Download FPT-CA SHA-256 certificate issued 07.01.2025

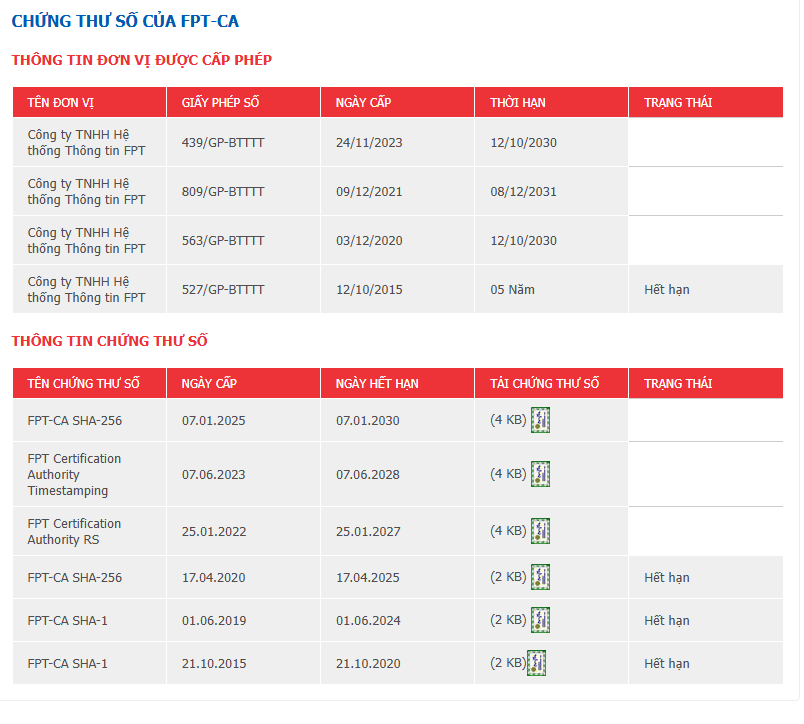(540, 420)
